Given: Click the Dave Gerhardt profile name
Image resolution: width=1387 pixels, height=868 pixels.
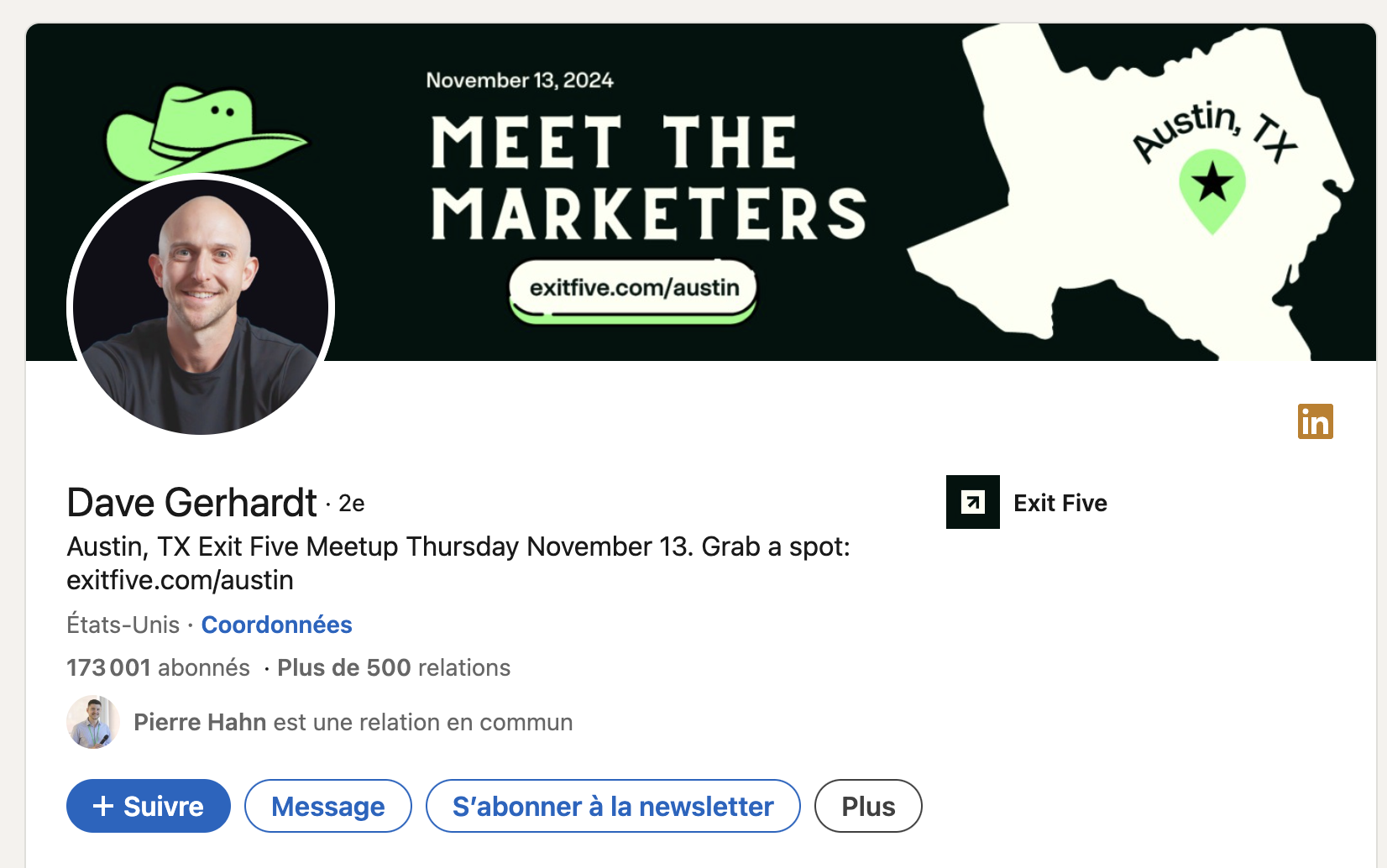Looking at the screenshot, I should coord(191,503).
